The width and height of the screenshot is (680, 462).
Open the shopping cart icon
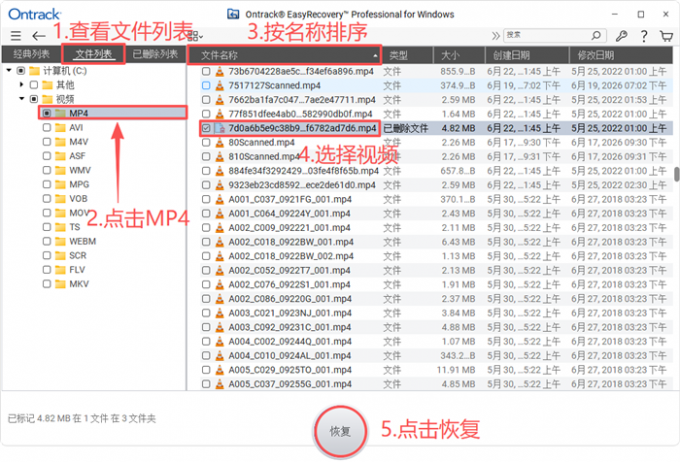pos(666,36)
